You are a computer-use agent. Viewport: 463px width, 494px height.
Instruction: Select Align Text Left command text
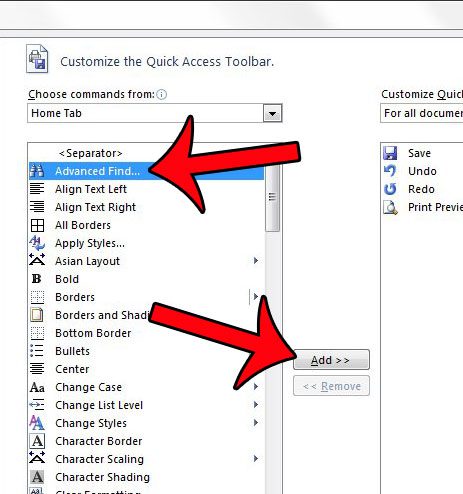point(91,189)
